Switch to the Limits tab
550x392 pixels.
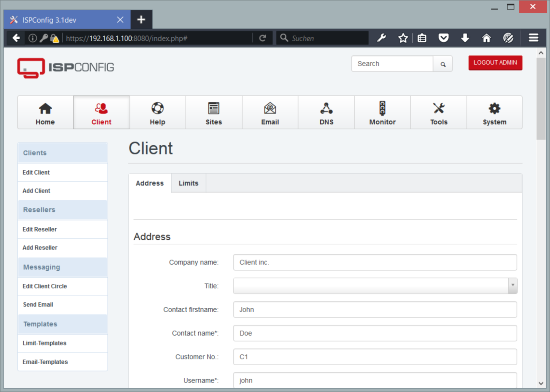point(188,183)
